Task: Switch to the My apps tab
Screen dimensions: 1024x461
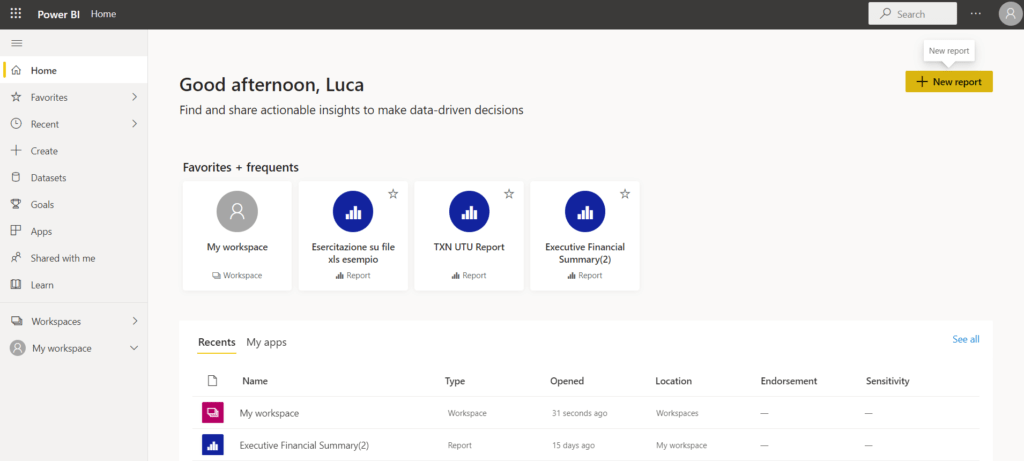Action: tap(266, 342)
